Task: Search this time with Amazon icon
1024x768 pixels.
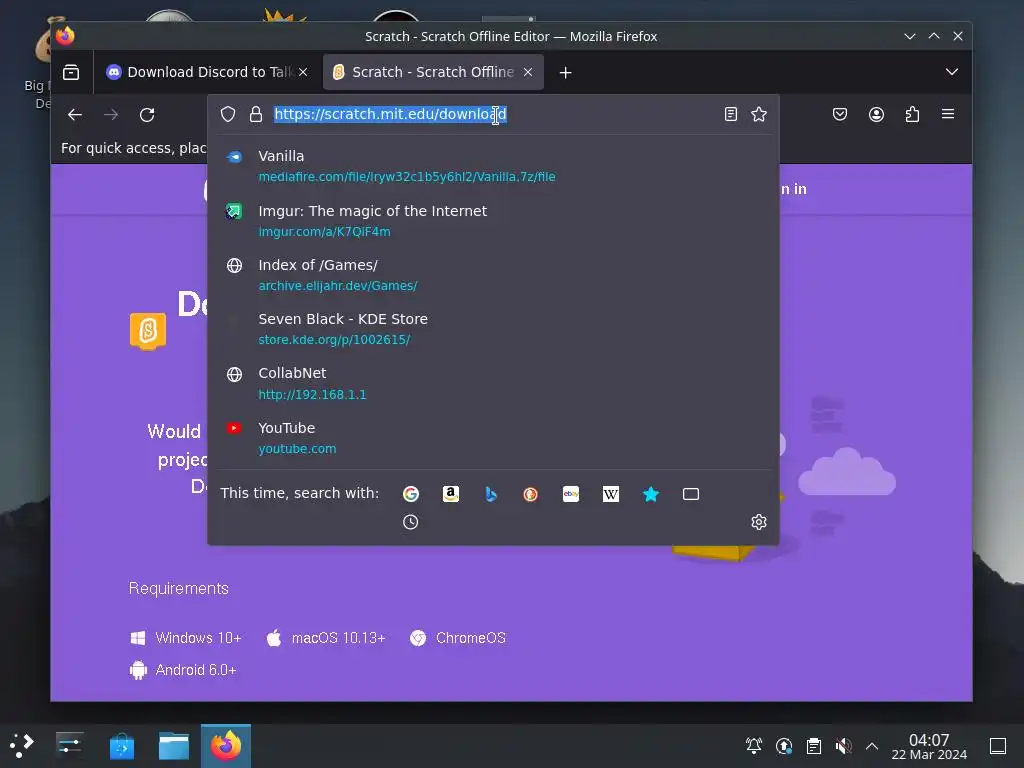Action: [x=451, y=494]
